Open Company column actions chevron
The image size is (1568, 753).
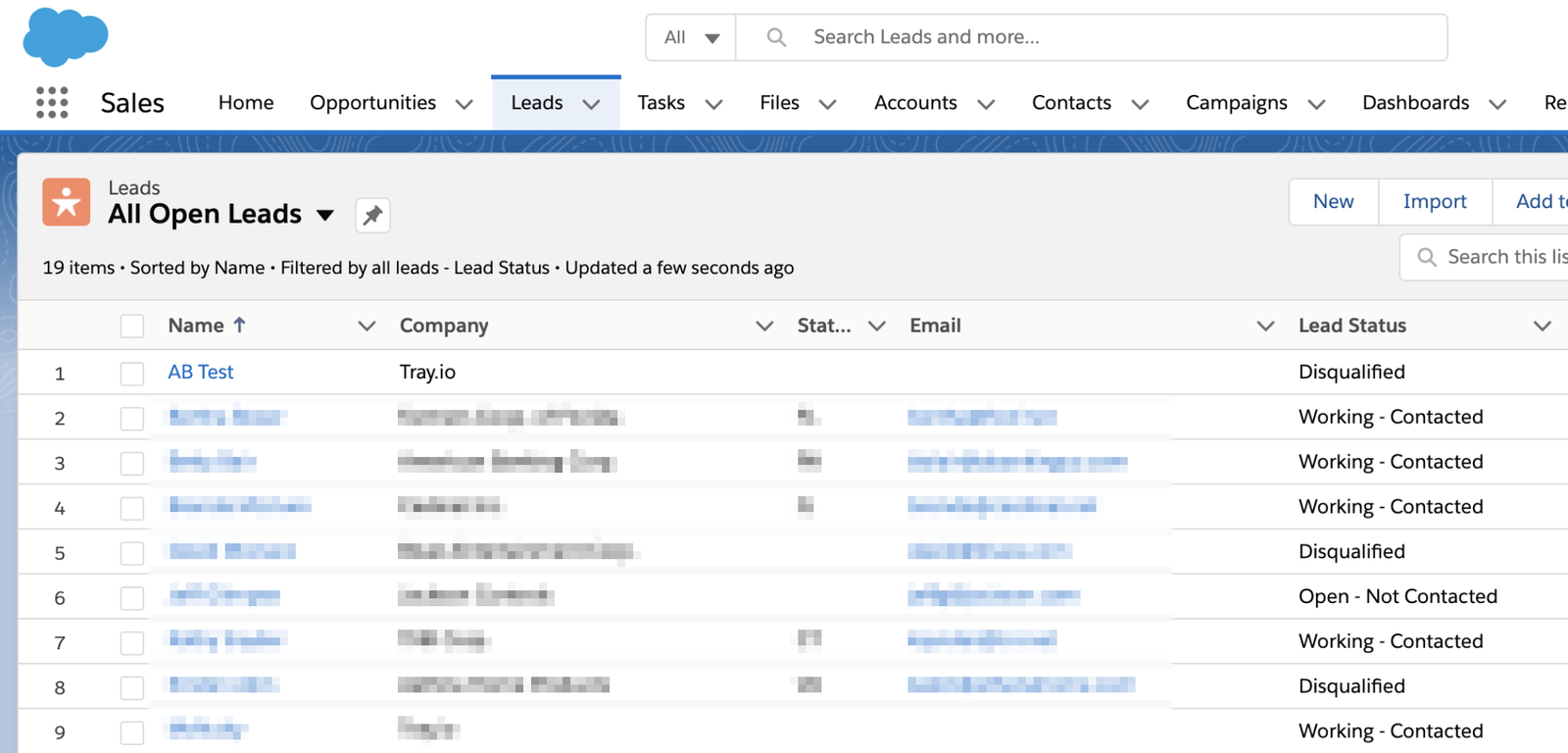pyautogui.click(x=764, y=326)
